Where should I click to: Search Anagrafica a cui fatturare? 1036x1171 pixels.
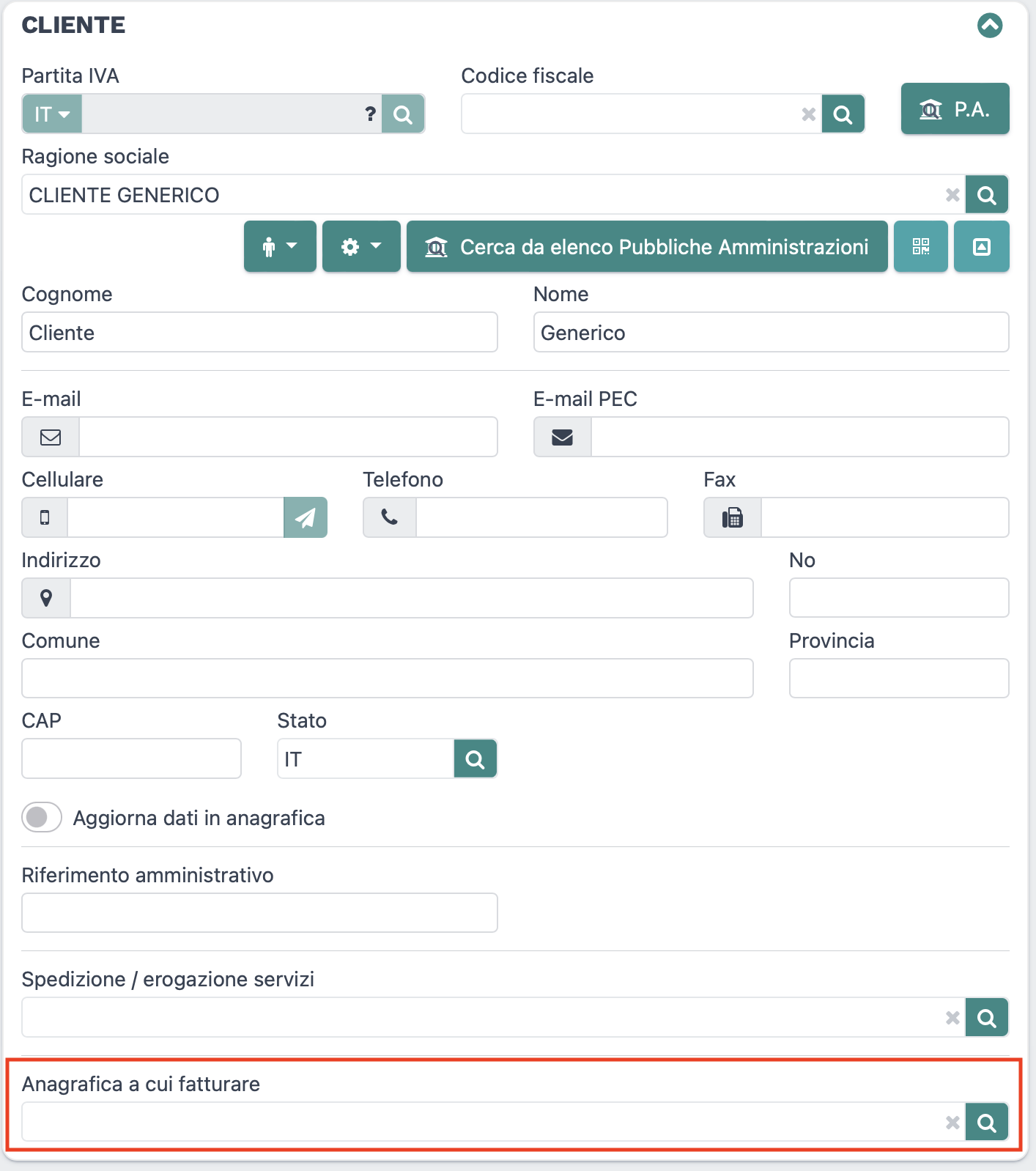pyautogui.click(x=987, y=1123)
